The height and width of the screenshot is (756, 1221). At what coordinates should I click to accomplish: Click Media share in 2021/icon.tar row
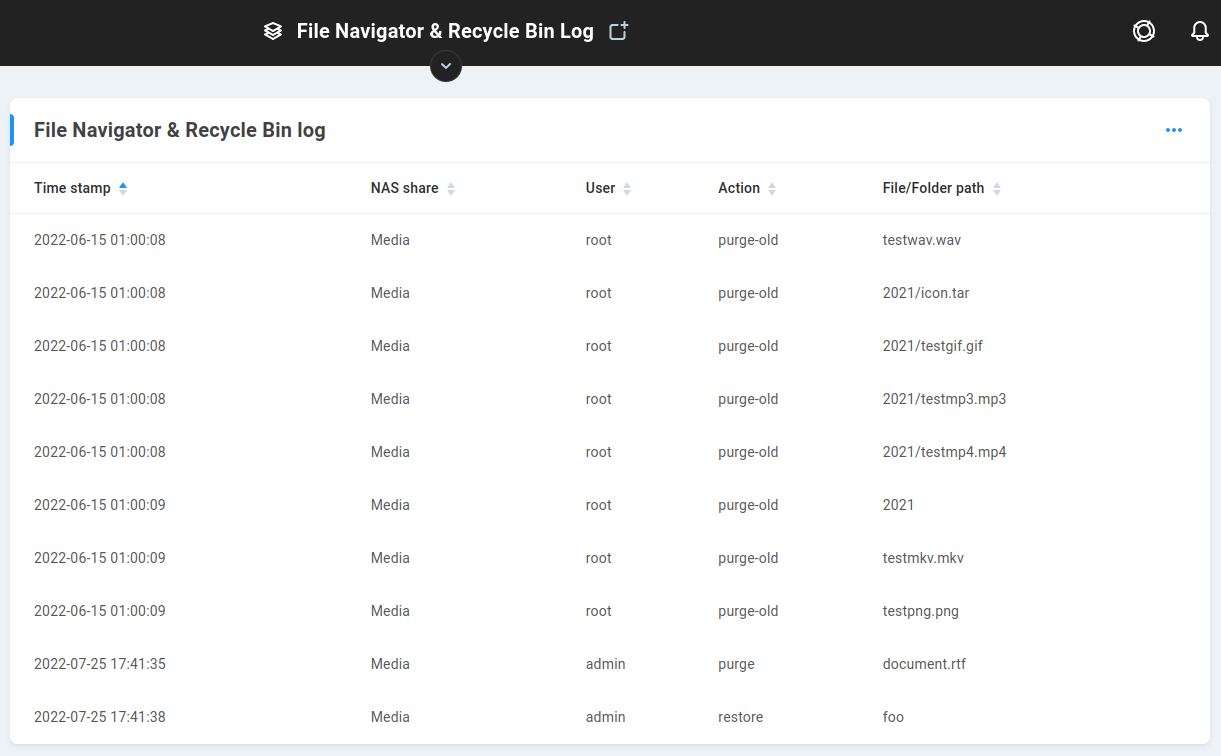click(x=390, y=293)
